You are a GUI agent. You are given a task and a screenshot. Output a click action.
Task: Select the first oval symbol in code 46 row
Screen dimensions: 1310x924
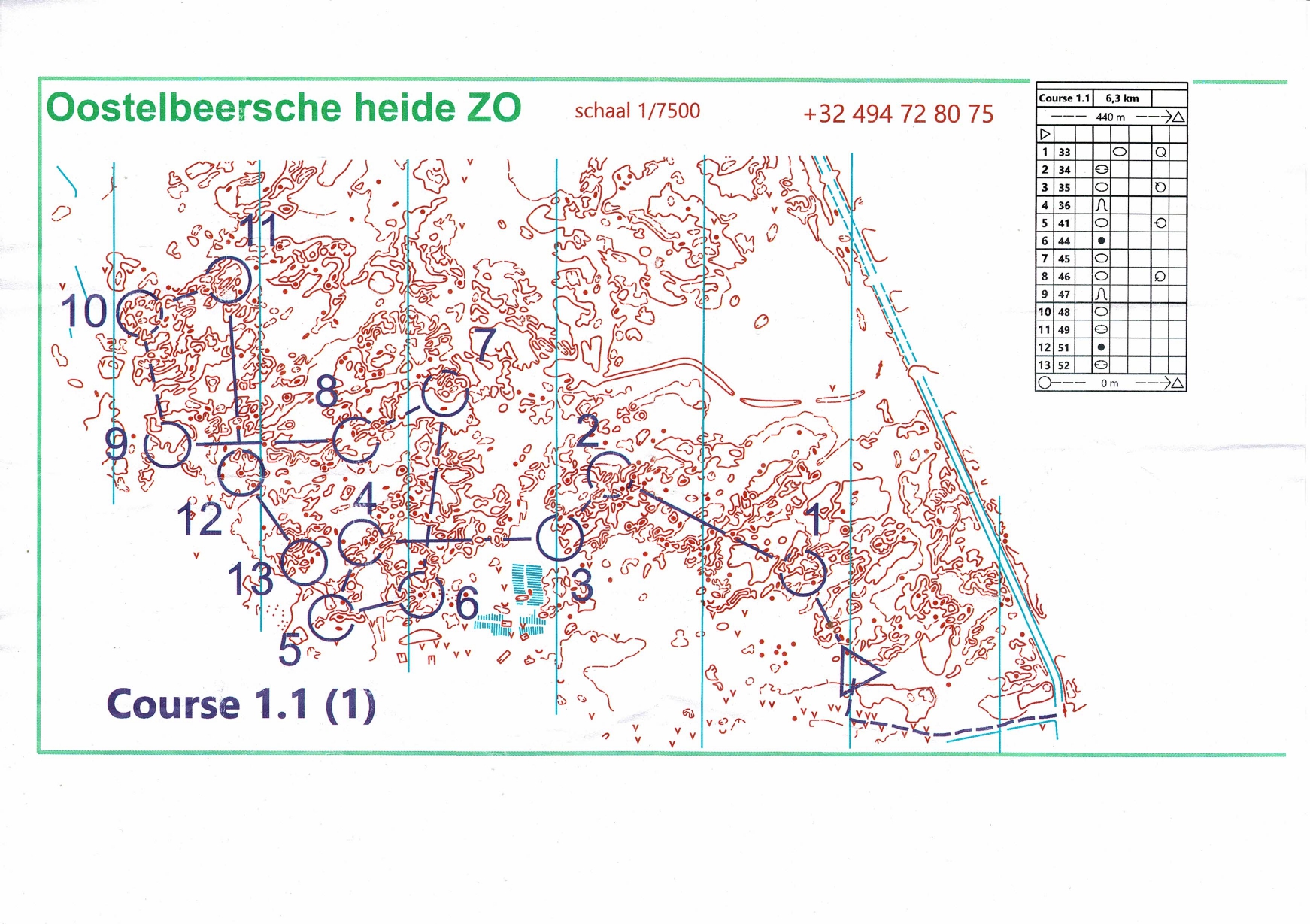point(1102,277)
